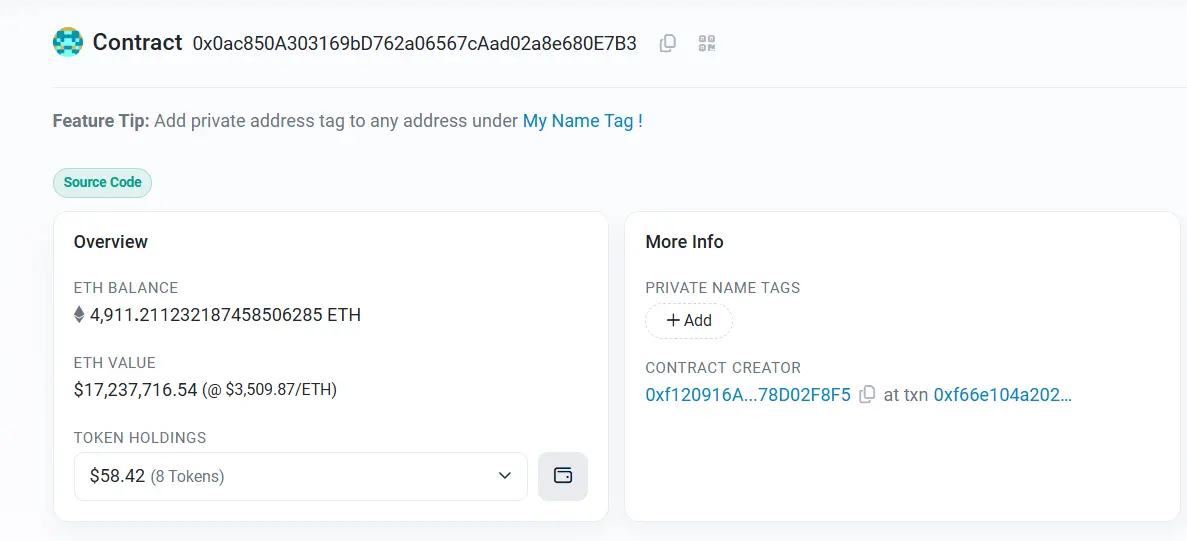
Task: Click the contract identicon avatar
Action: click(68, 42)
